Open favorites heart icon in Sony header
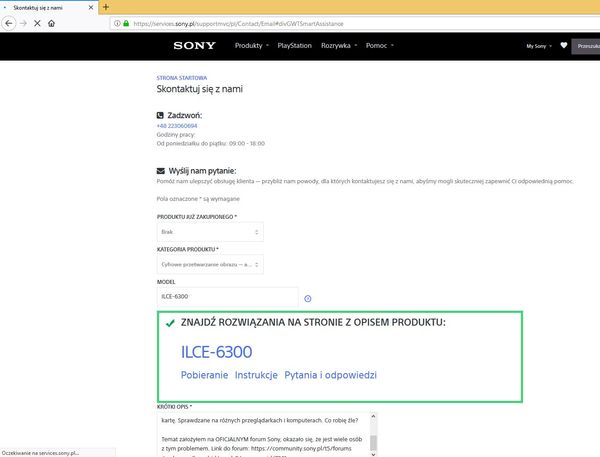600x457 pixels. (563, 46)
